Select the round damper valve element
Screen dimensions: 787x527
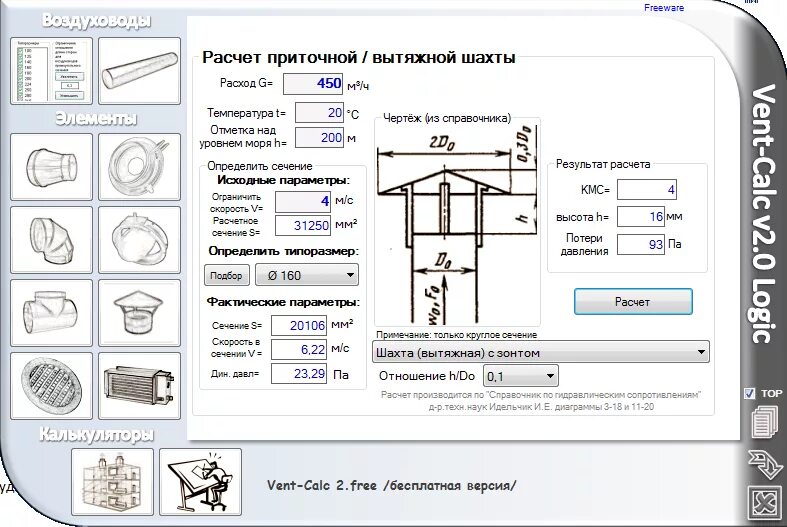[140, 167]
